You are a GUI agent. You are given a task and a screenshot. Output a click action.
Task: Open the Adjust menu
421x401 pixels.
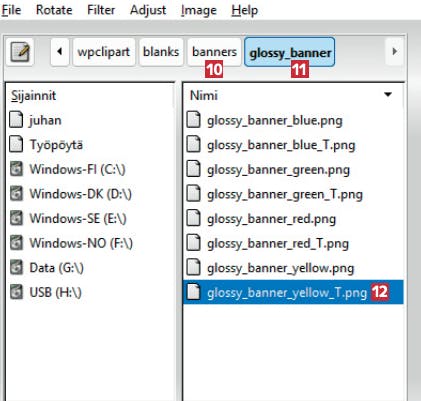coord(148,10)
